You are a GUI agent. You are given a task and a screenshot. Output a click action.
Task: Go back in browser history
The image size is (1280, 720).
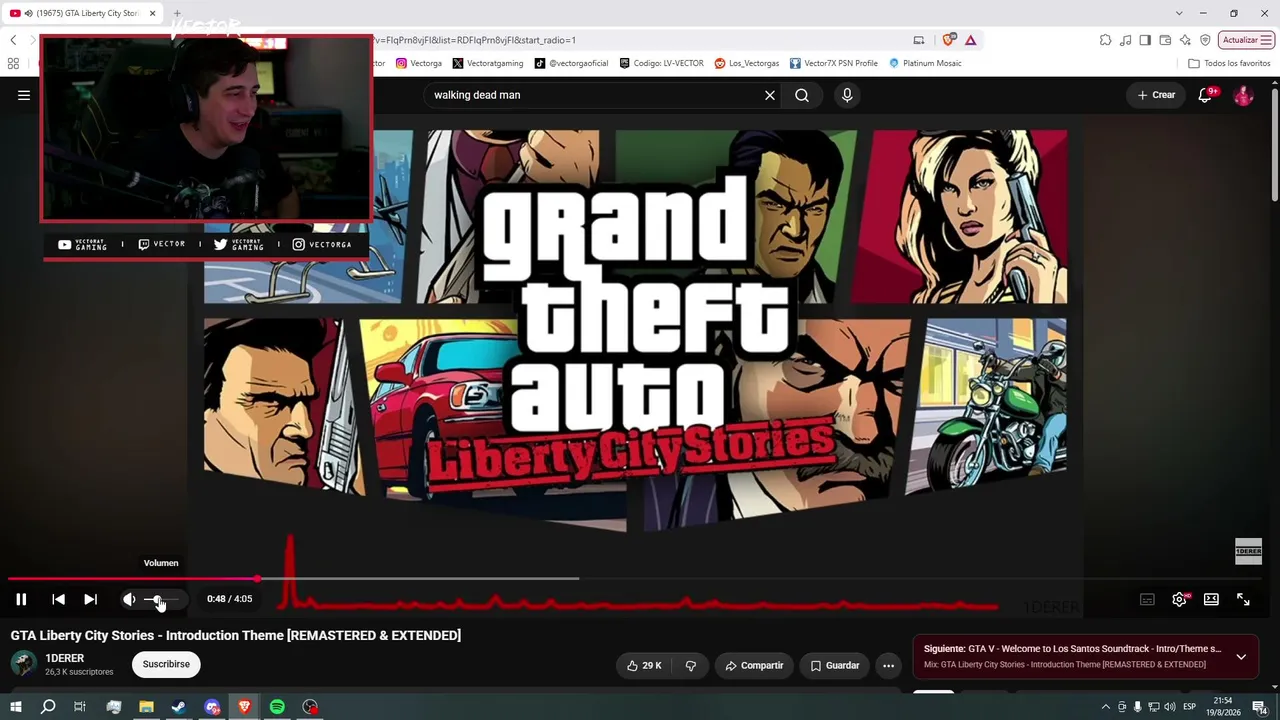click(x=13, y=40)
